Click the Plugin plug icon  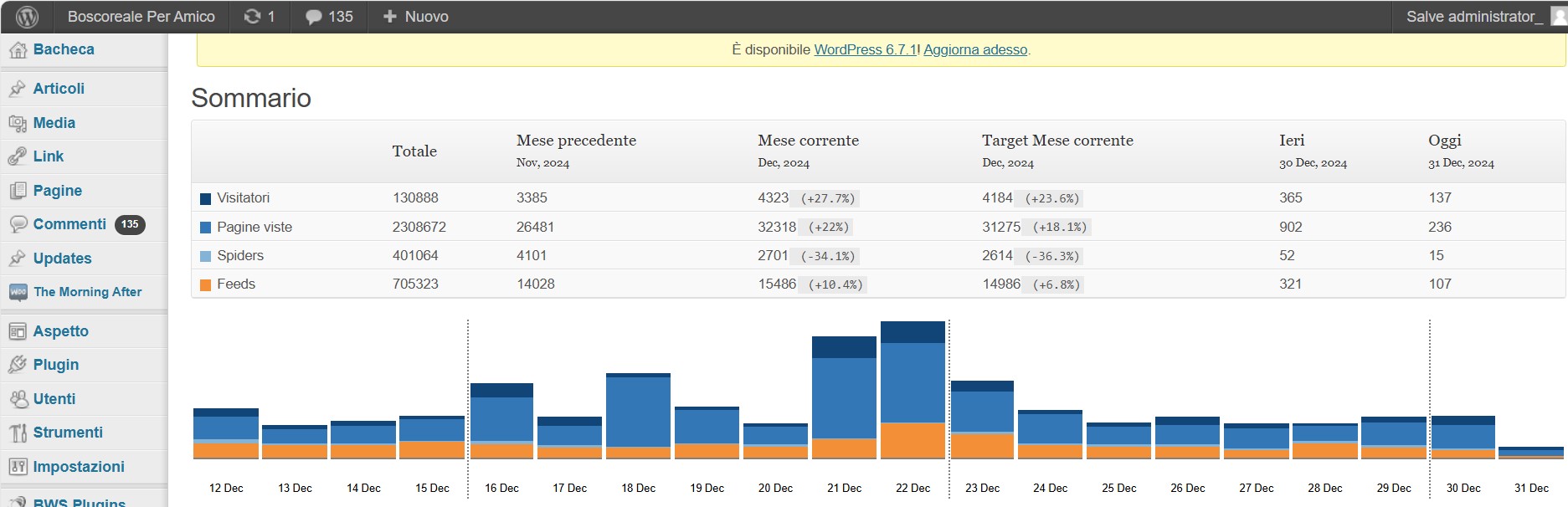pyautogui.click(x=18, y=365)
